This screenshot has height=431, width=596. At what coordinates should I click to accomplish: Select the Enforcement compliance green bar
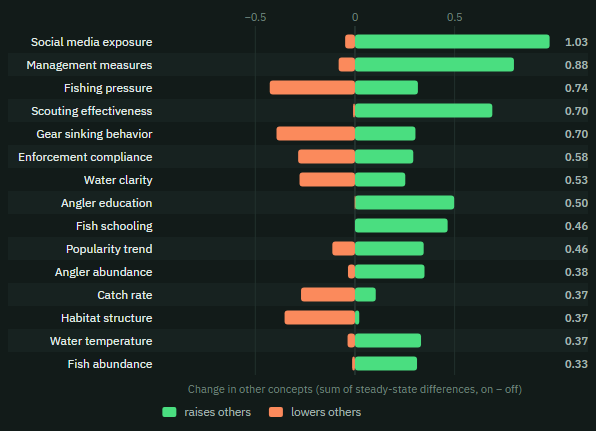coord(384,157)
